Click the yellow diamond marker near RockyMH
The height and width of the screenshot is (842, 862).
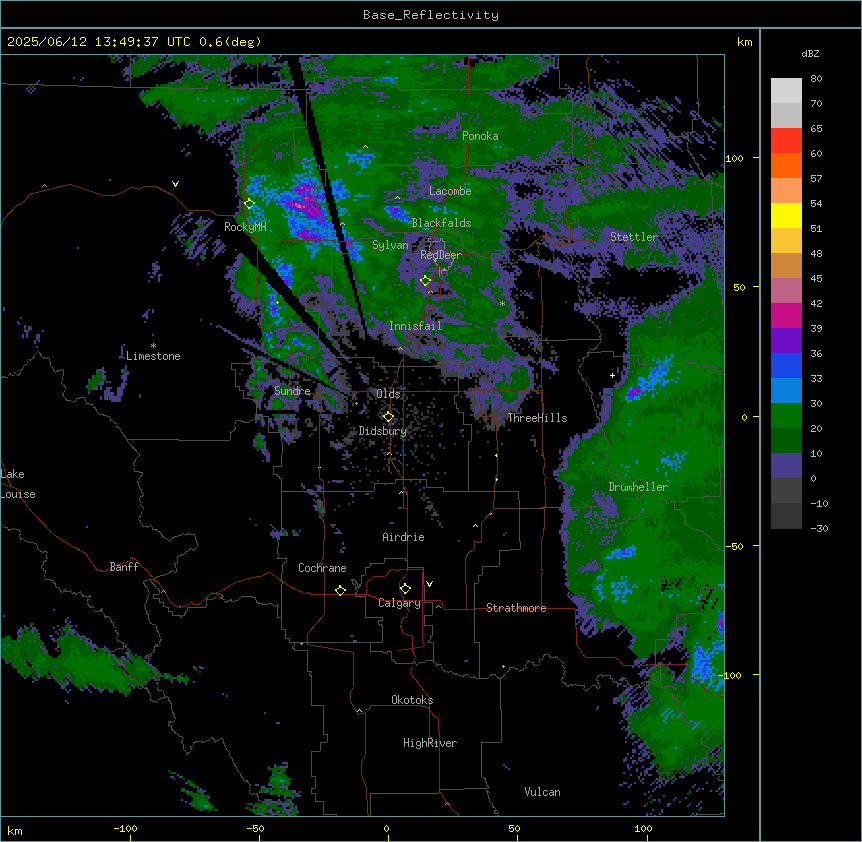pos(250,204)
